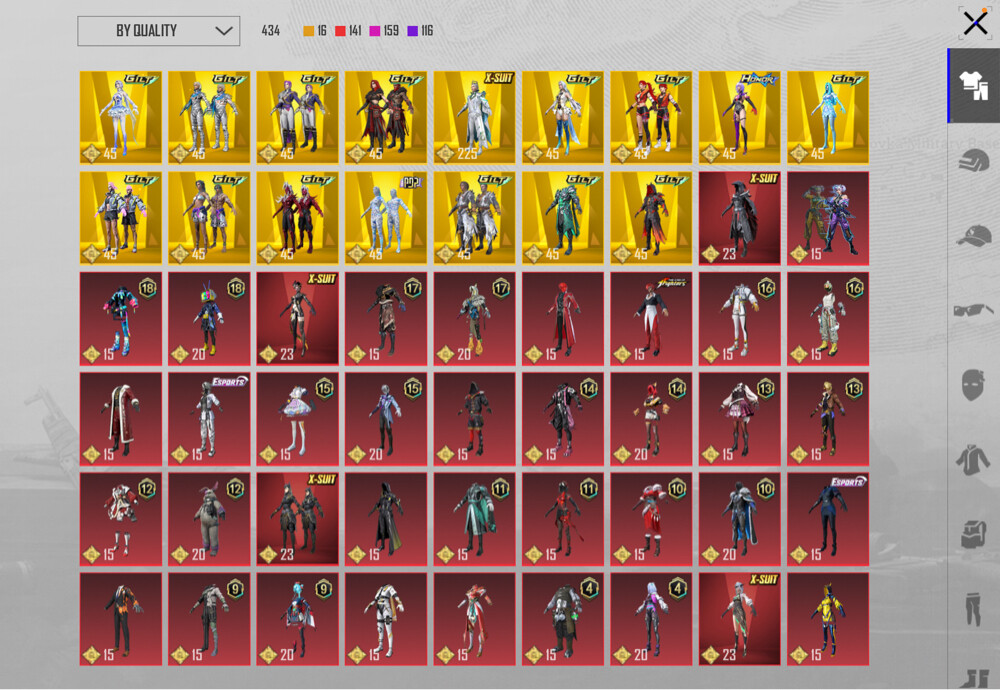1000x690 pixels.
Task: Select the X-SUIT card showing two dark characters
Action: 298,518
